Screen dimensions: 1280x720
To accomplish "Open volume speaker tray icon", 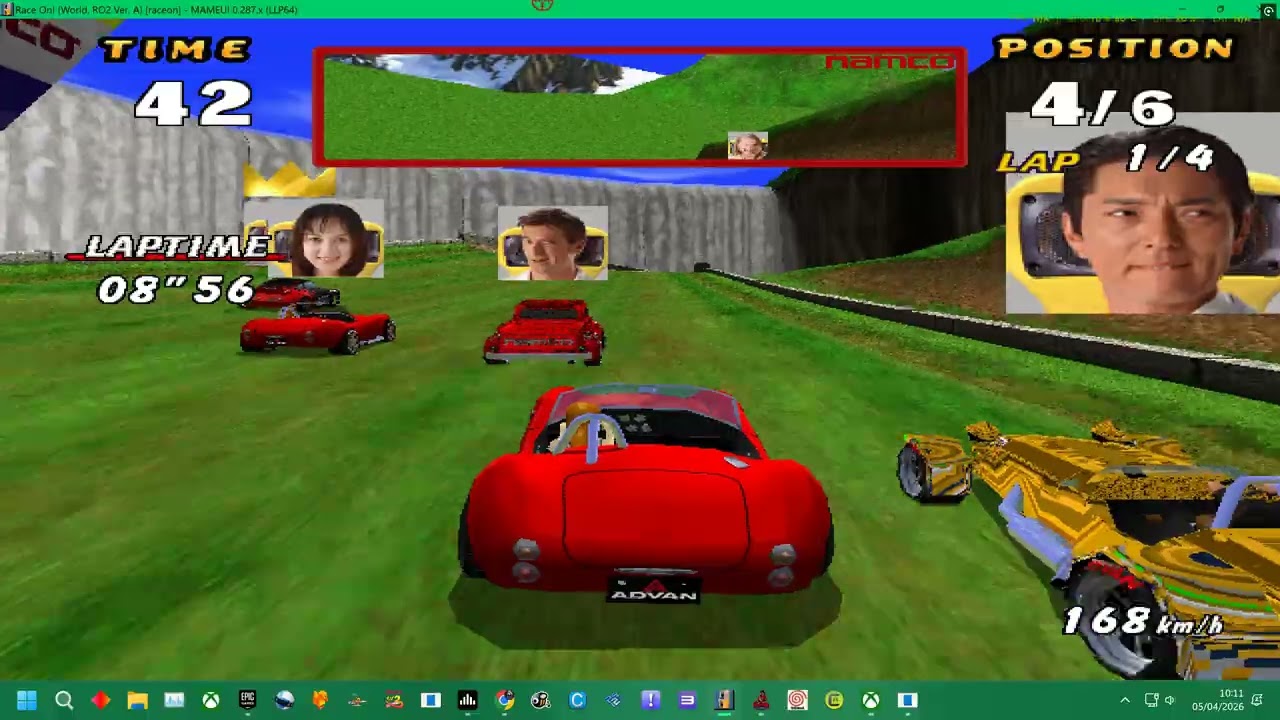I will click(1169, 700).
